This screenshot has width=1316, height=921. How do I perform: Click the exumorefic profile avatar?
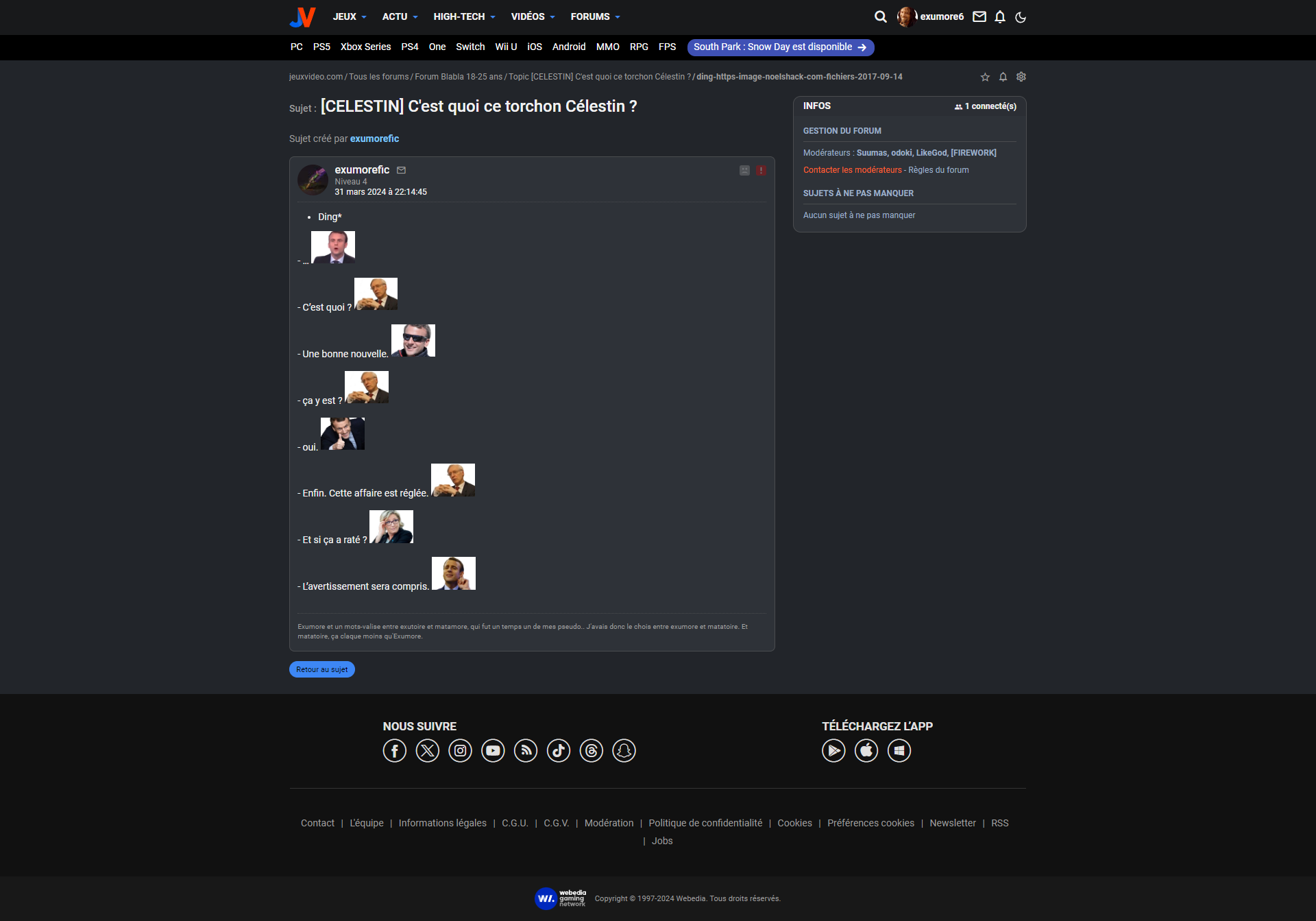[x=313, y=180]
